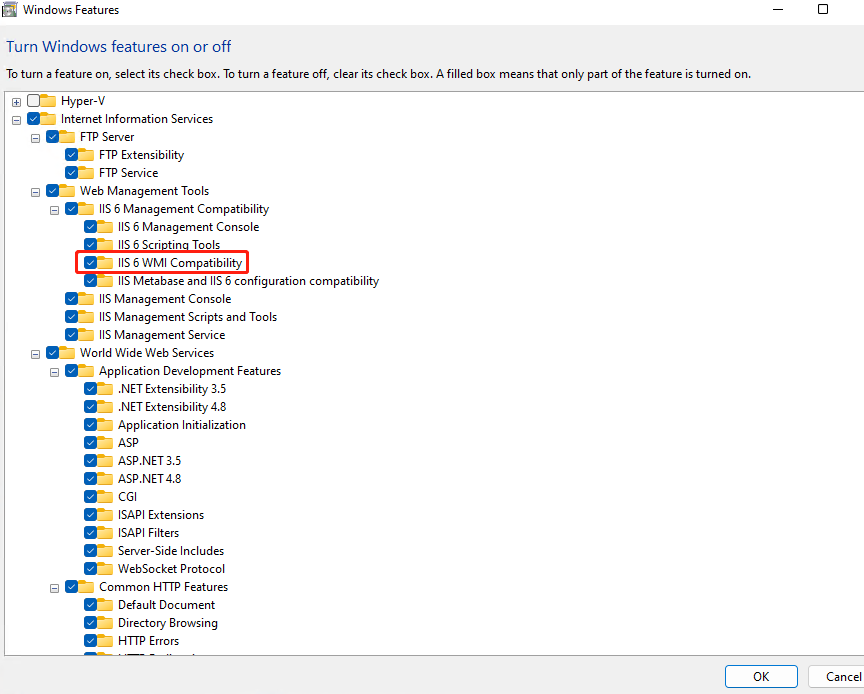Screen dimensions: 864x694
Task: Uncheck Internet Information Services checkbox
Action: (x=34, y=119)
